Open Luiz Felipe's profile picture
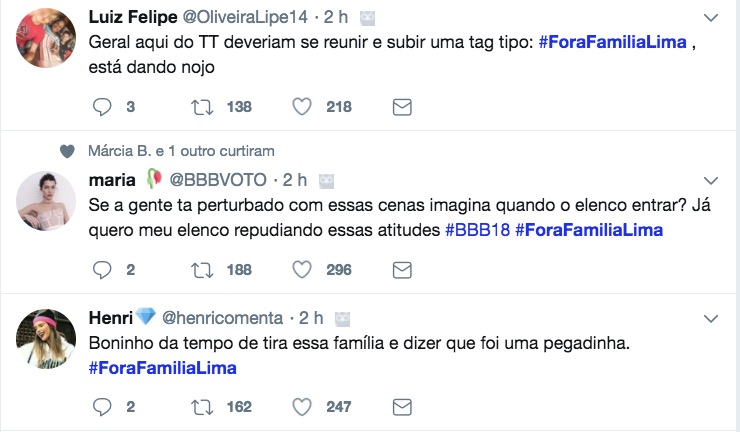This screenshot has width=740, height=432. pos(47,37)
